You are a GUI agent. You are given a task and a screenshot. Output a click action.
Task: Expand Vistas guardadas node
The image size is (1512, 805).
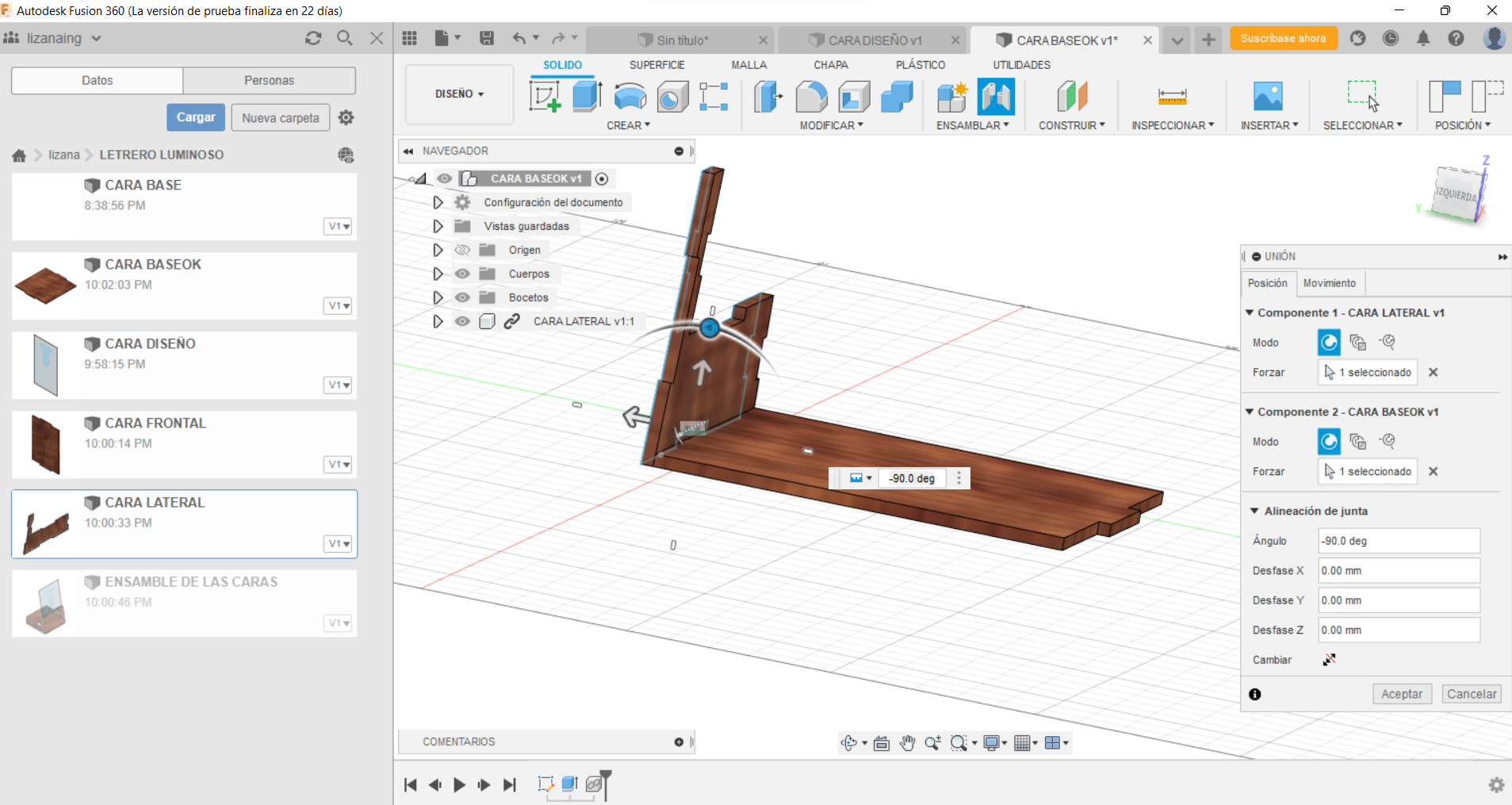[438, 226]
